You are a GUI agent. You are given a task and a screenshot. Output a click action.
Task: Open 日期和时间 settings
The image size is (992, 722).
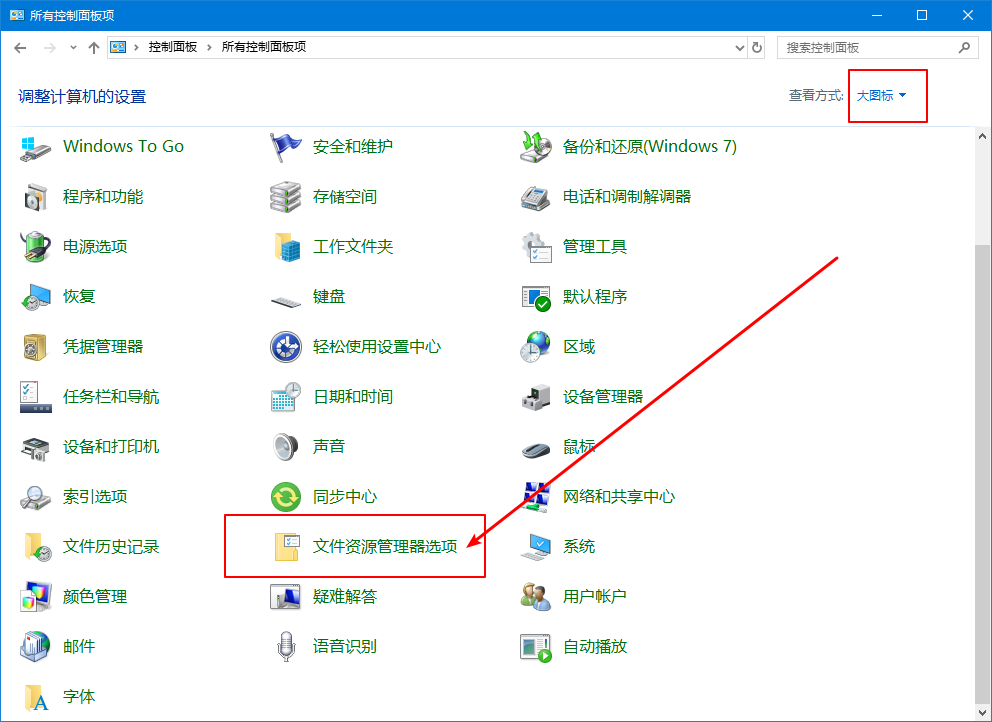pyautogui.click(x=354, y=396)
